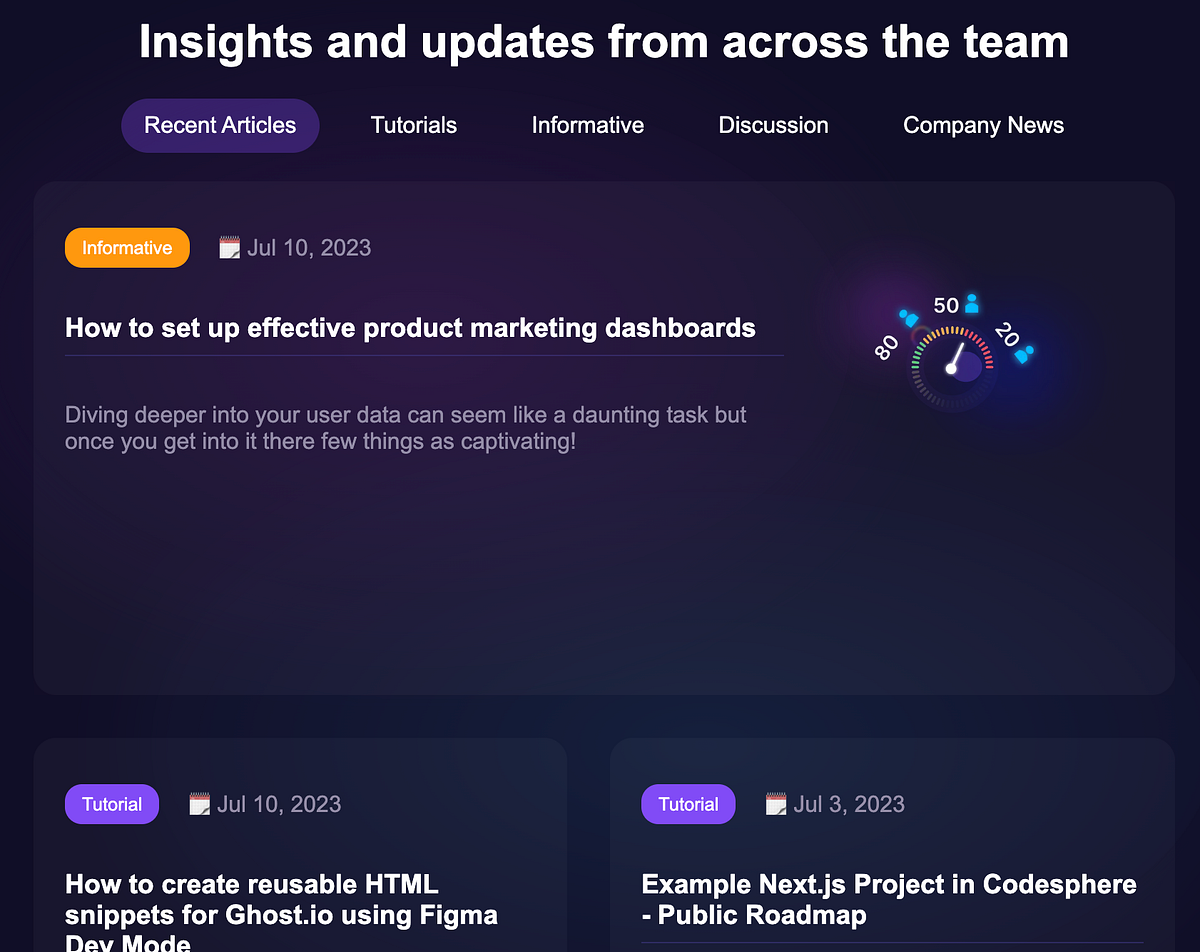
Task: Open the product marketing dashboards article
Action: (410, 327)
